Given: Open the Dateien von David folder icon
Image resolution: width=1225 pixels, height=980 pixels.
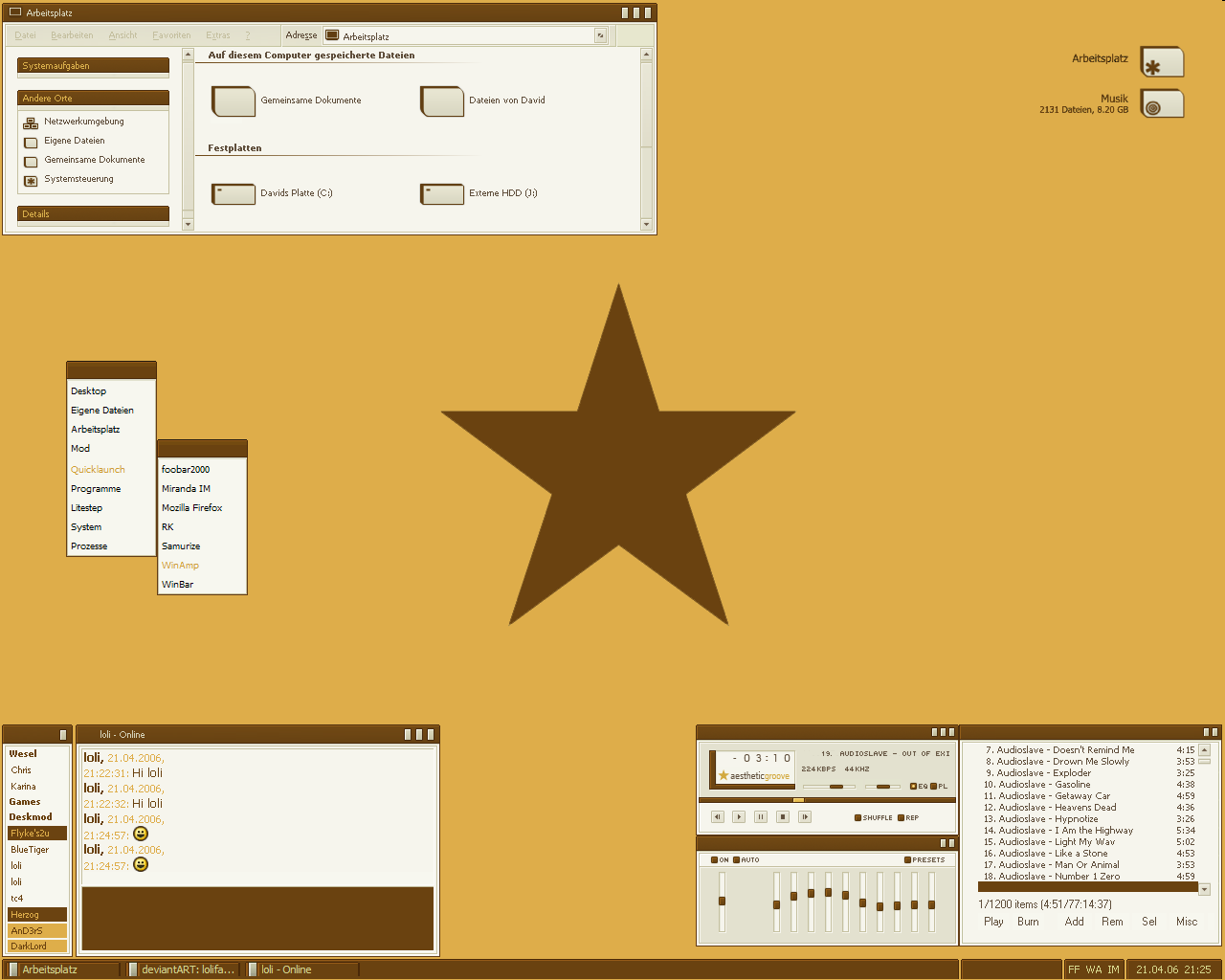Looking at the screenshot, I should click(x=441, y=100).
